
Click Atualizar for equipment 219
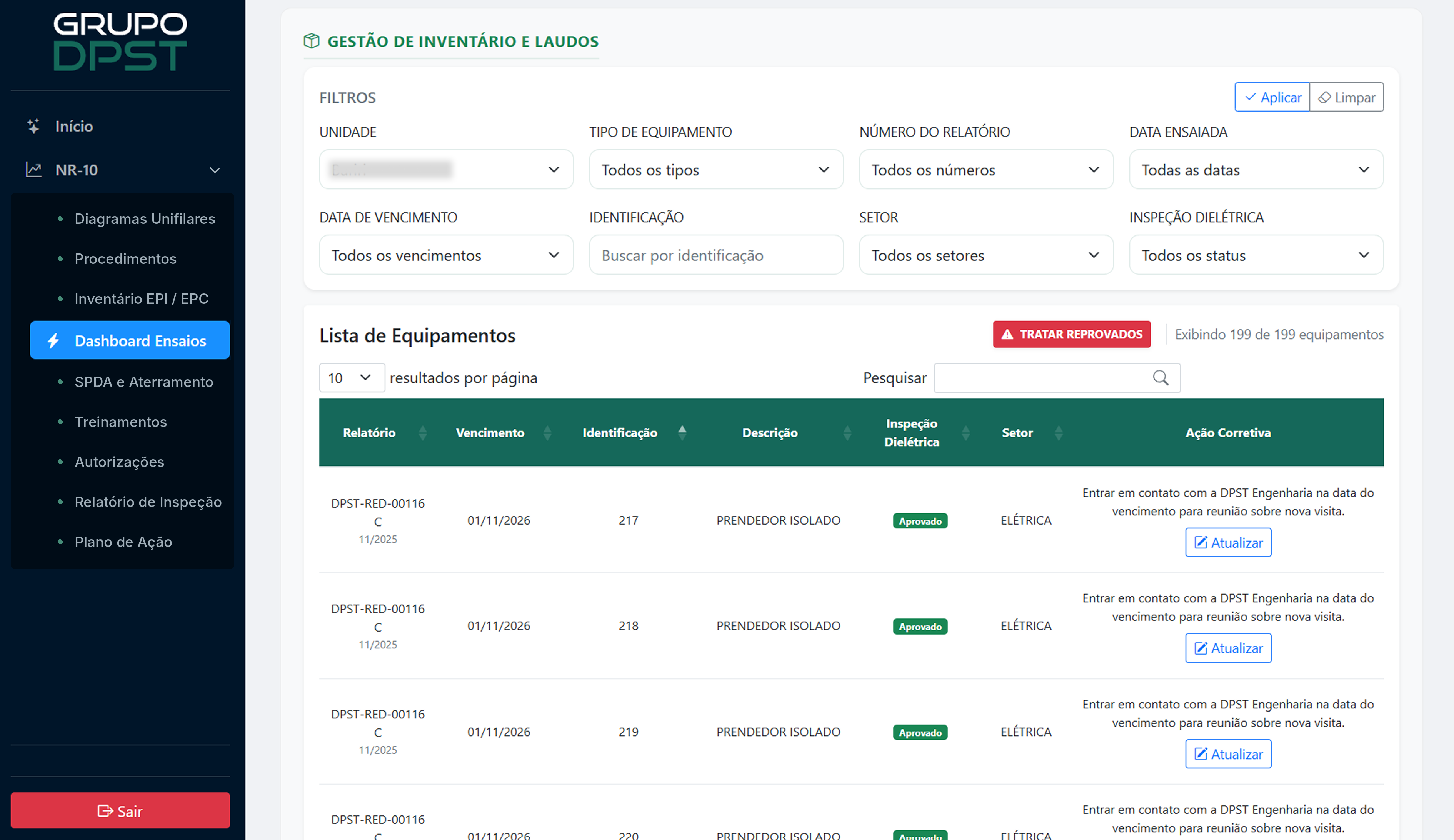[x=1229, y=754]
